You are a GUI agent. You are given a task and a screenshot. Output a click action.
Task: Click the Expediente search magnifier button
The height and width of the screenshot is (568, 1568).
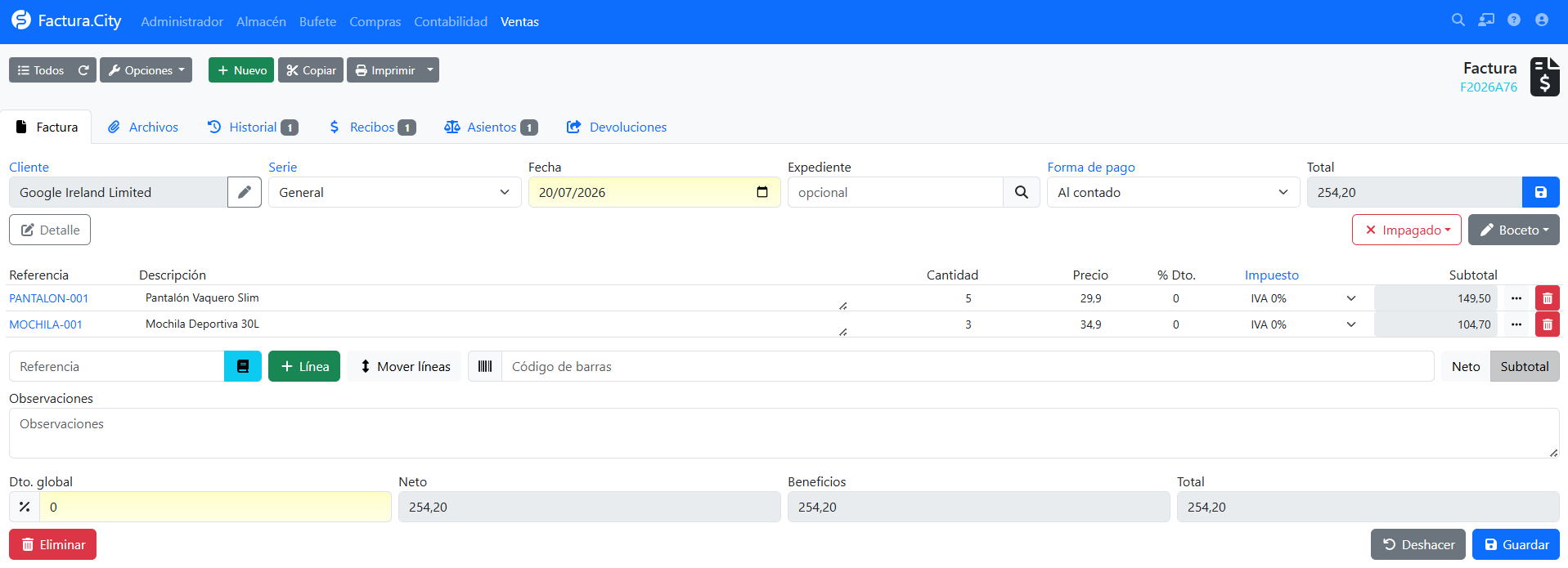1022,192
